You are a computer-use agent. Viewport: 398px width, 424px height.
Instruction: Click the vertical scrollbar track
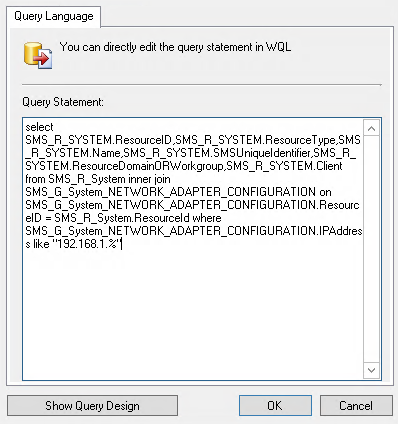(371, 249)
